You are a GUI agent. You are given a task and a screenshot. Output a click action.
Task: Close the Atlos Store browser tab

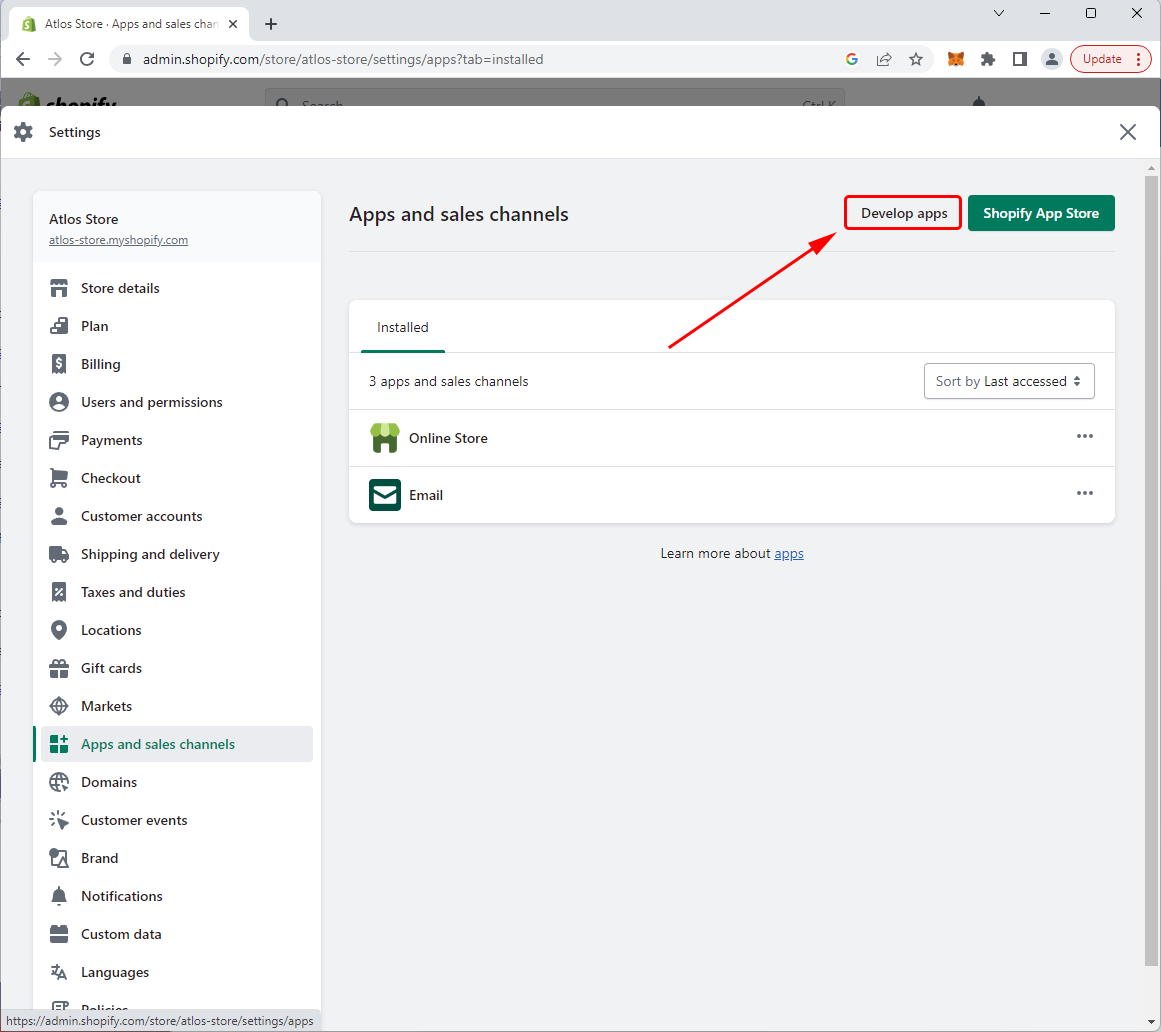tap(232, 24)
